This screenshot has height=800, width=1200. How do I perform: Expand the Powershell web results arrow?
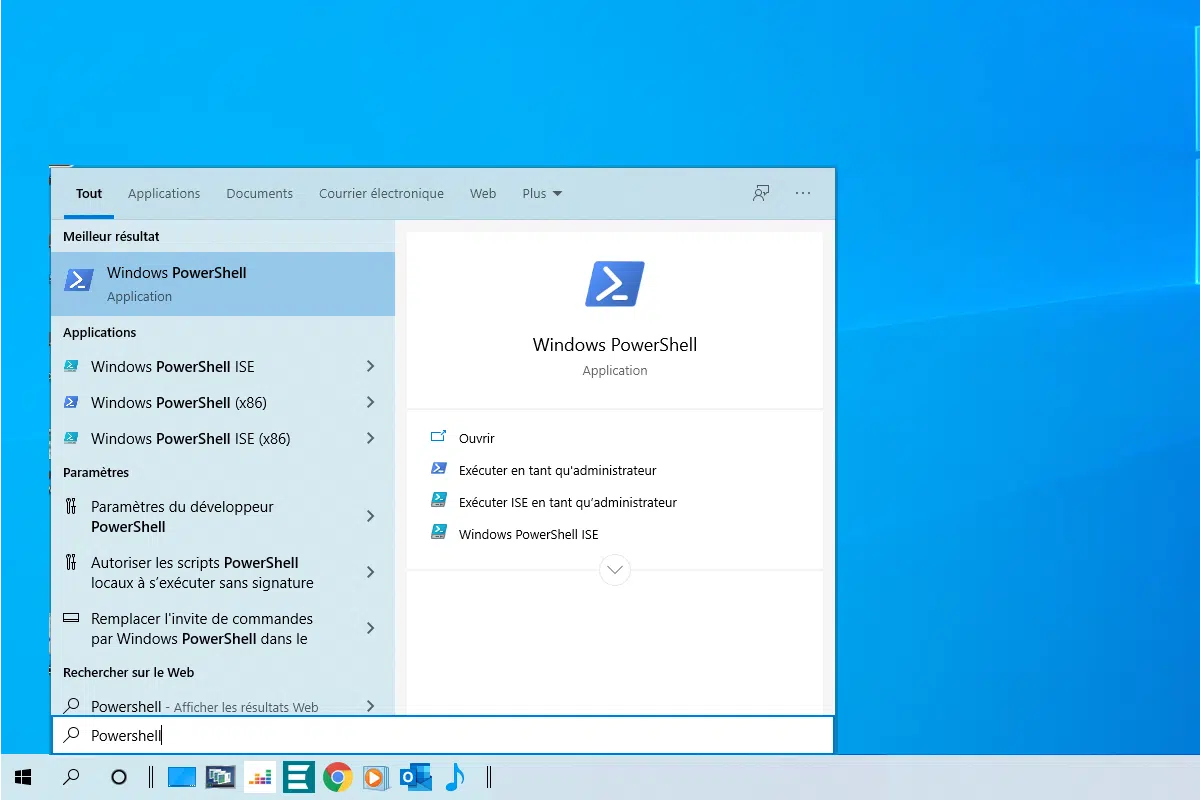point(370,706)
